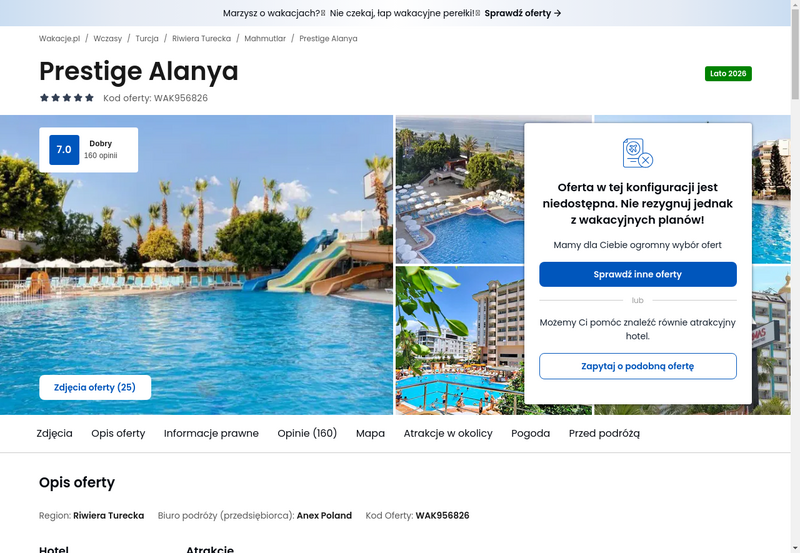800x553 pixels.
Task: Open the main water slide pool photo
Action: tap(196, 265)
